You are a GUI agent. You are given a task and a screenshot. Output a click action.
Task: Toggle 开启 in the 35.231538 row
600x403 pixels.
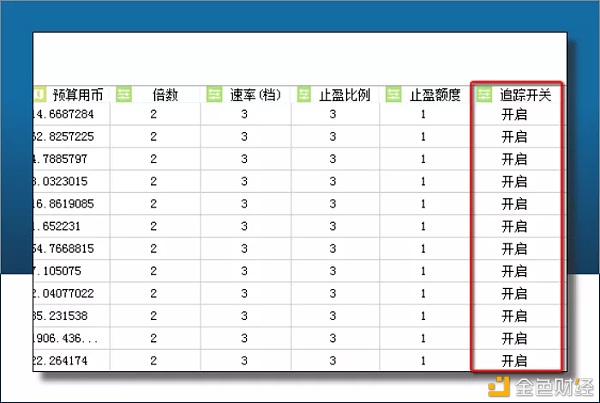(x=514, y=316)
